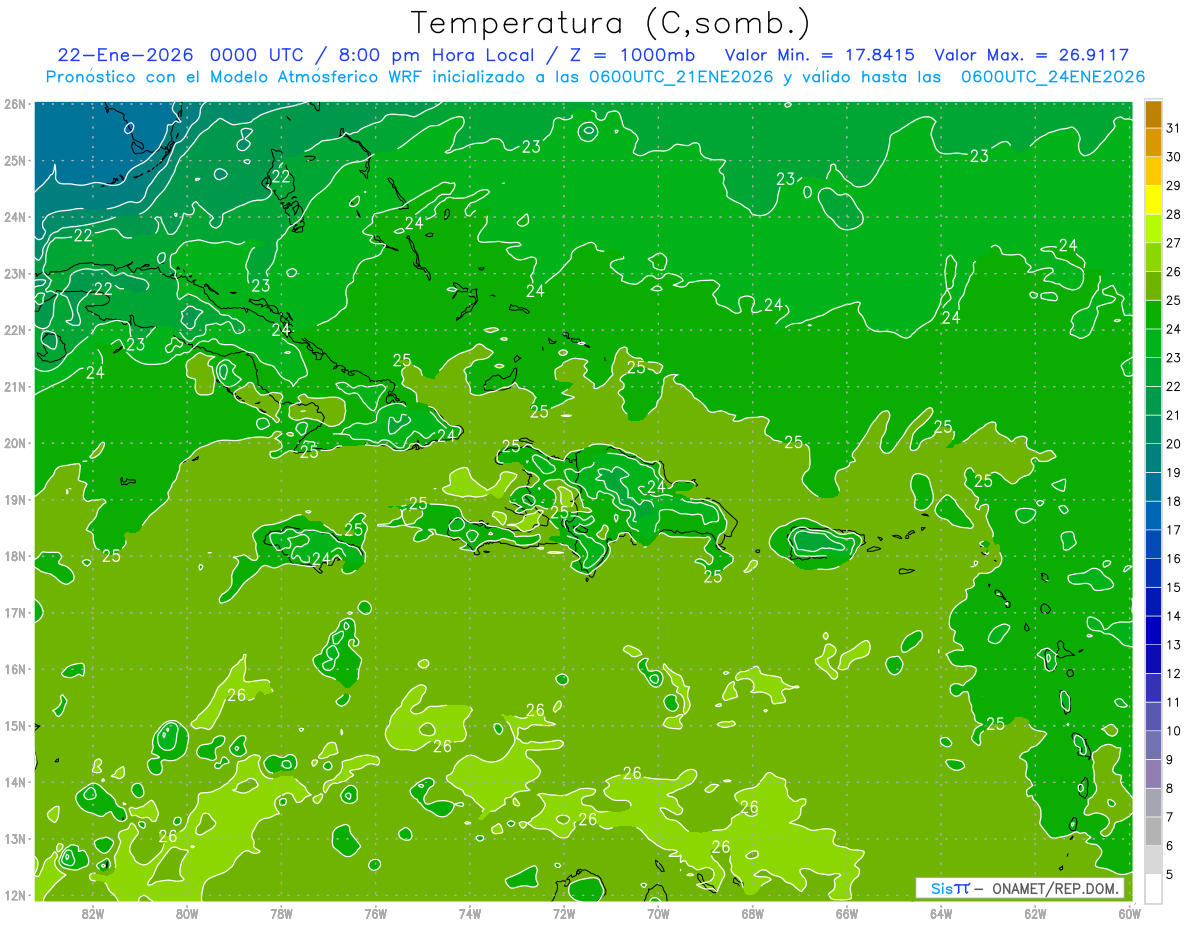
Task: Click the '74W' longitude axis label
Action: pyautogui.click(x=469, y=913)
